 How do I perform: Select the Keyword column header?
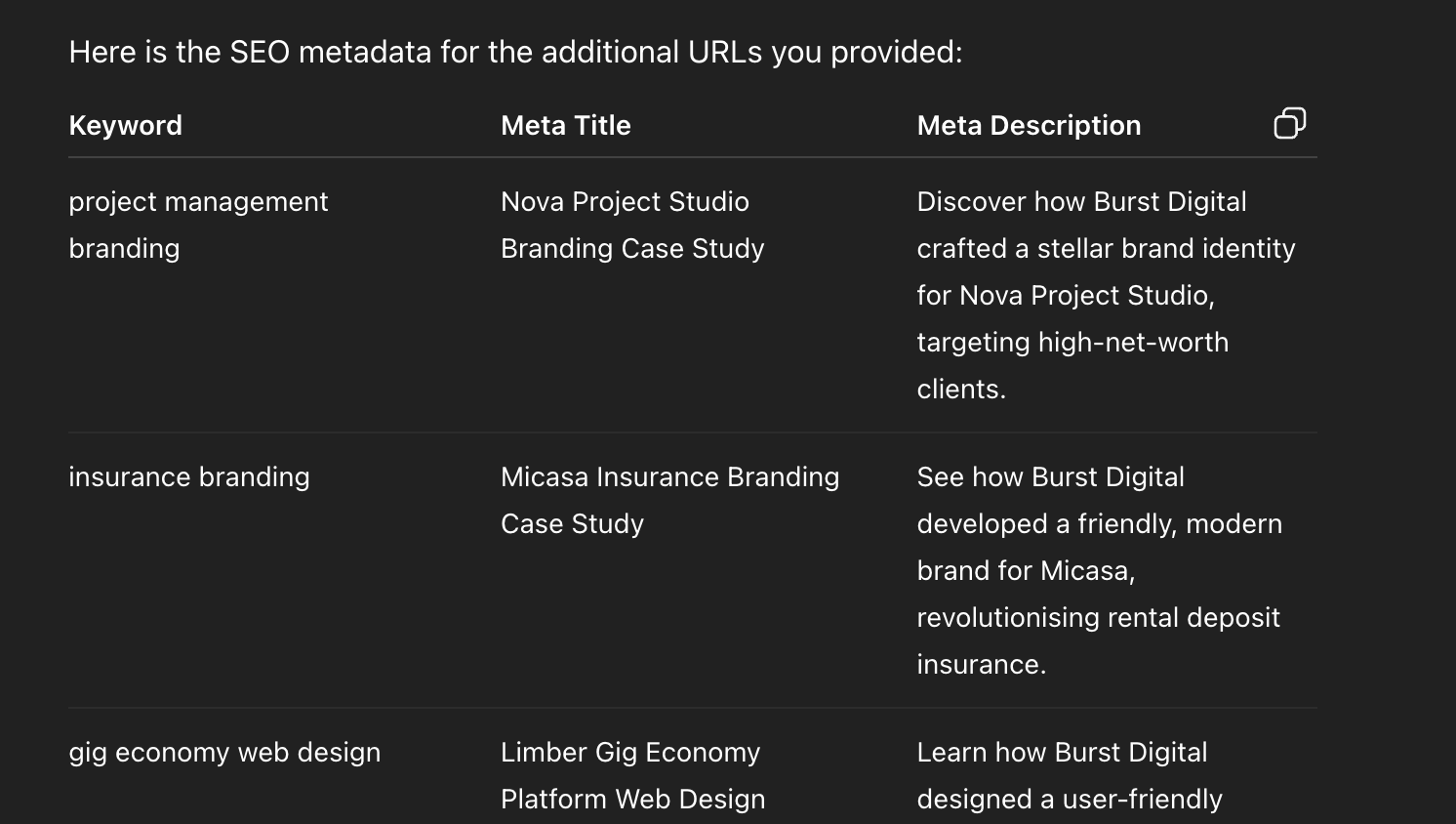126,125
